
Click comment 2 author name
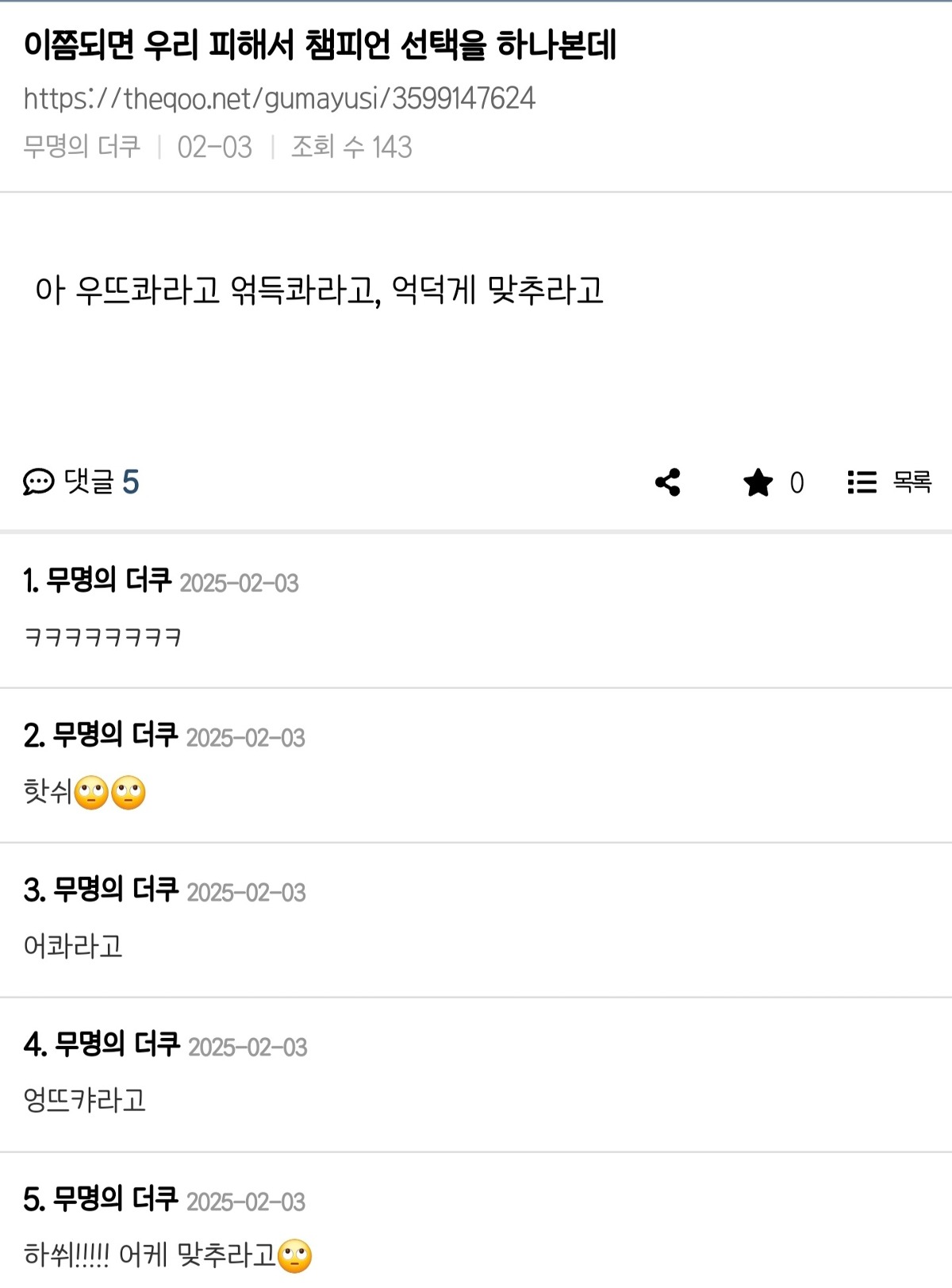115,736
